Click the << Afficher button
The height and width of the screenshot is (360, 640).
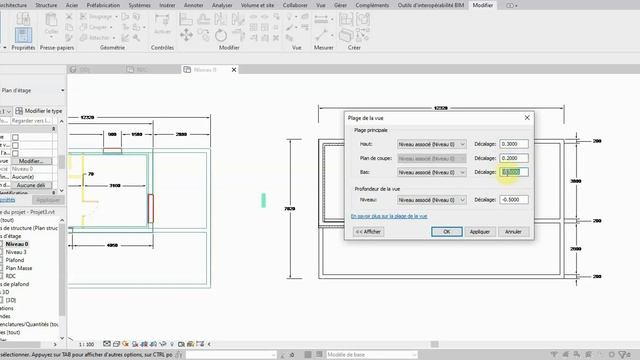[368, 232]
